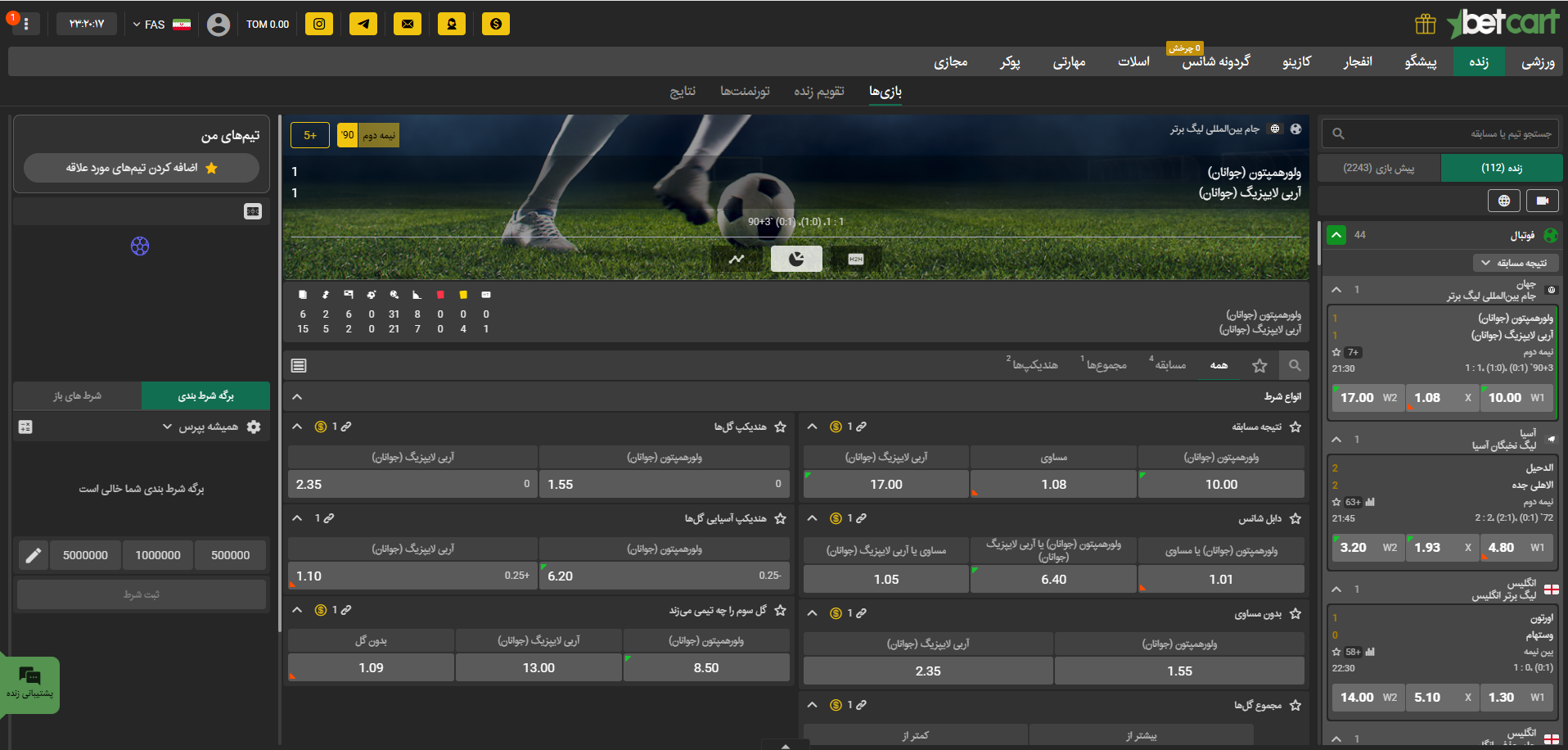Open the Telegram icon in top bar
Image resolution: width=1568 pixels, height=750 pixels.
click(x=363, y=24)
